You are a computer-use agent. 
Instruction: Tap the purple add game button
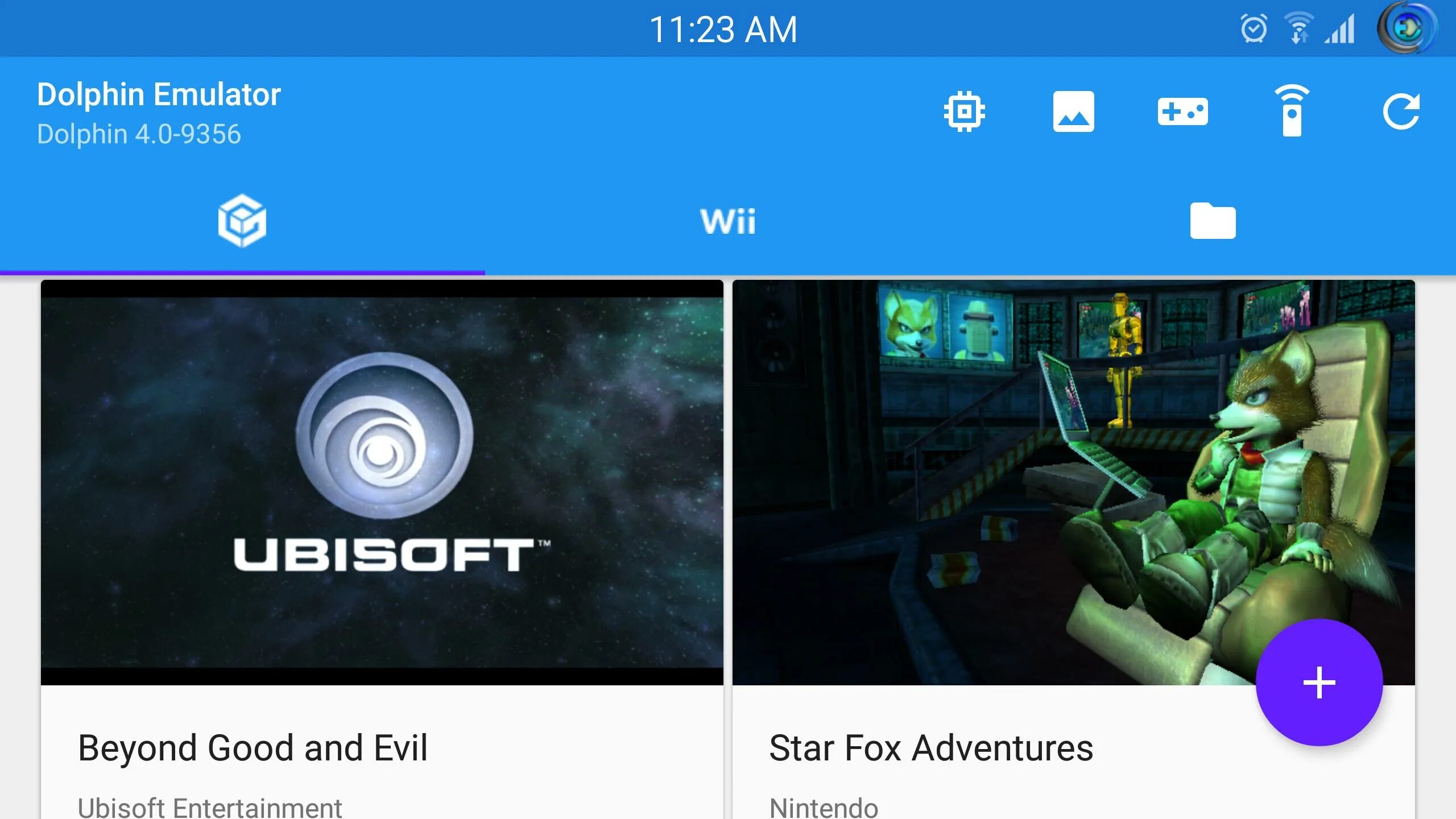tap(1319, 682)
